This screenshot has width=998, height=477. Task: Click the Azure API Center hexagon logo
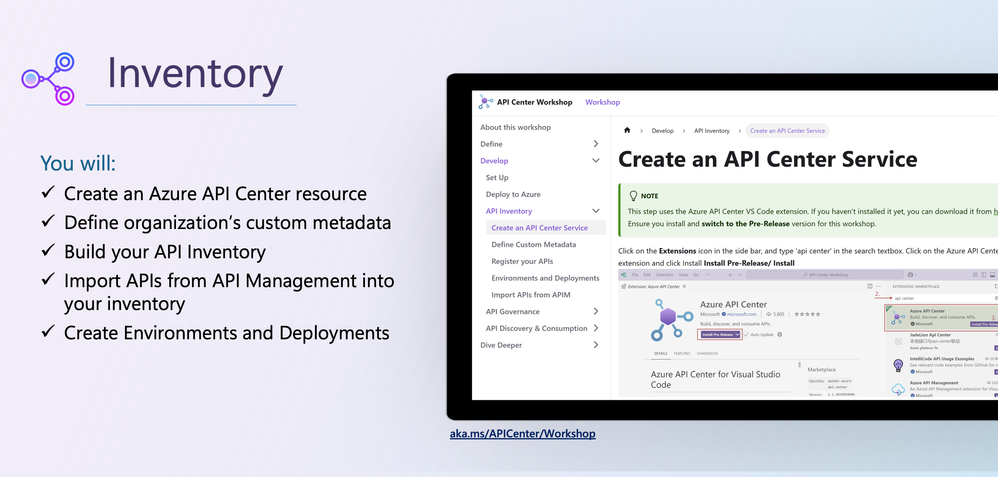(x=672, y=320)
